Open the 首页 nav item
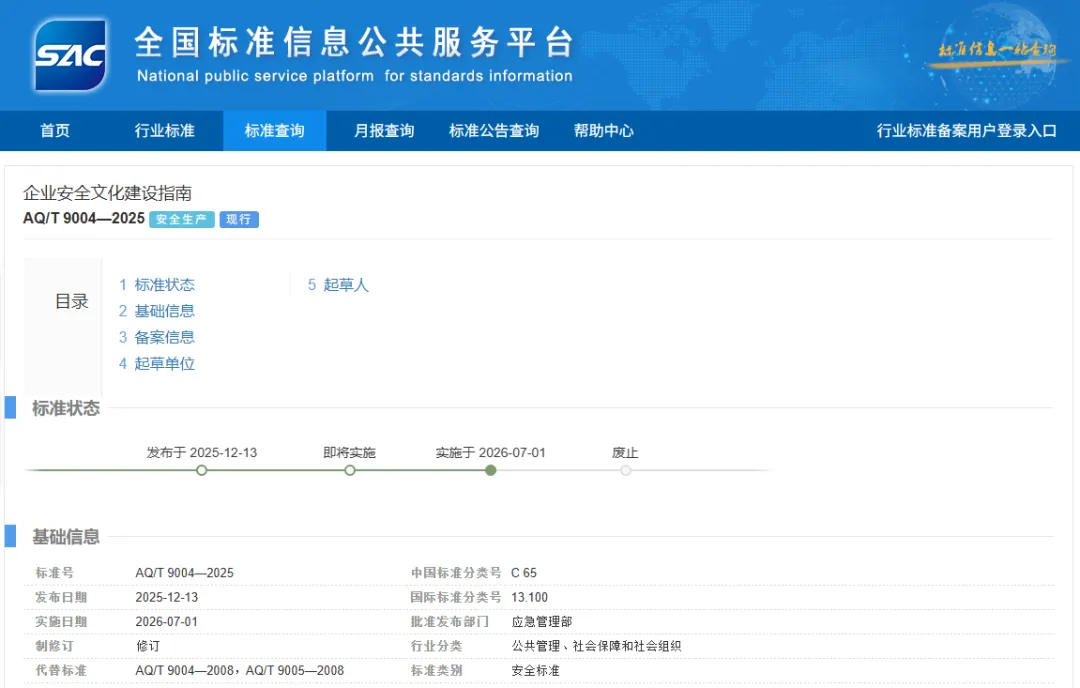Screen dimensions: 1080x688 coord(55,131)
